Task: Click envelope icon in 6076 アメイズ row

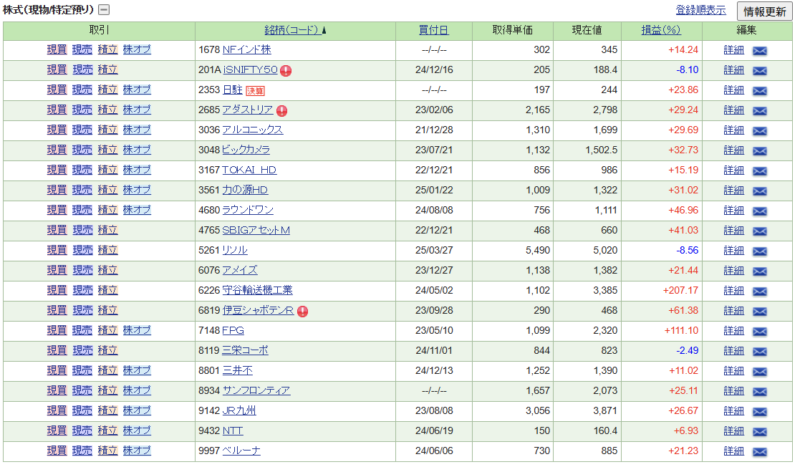Action: pyautogui.click(x=760, y=271)
